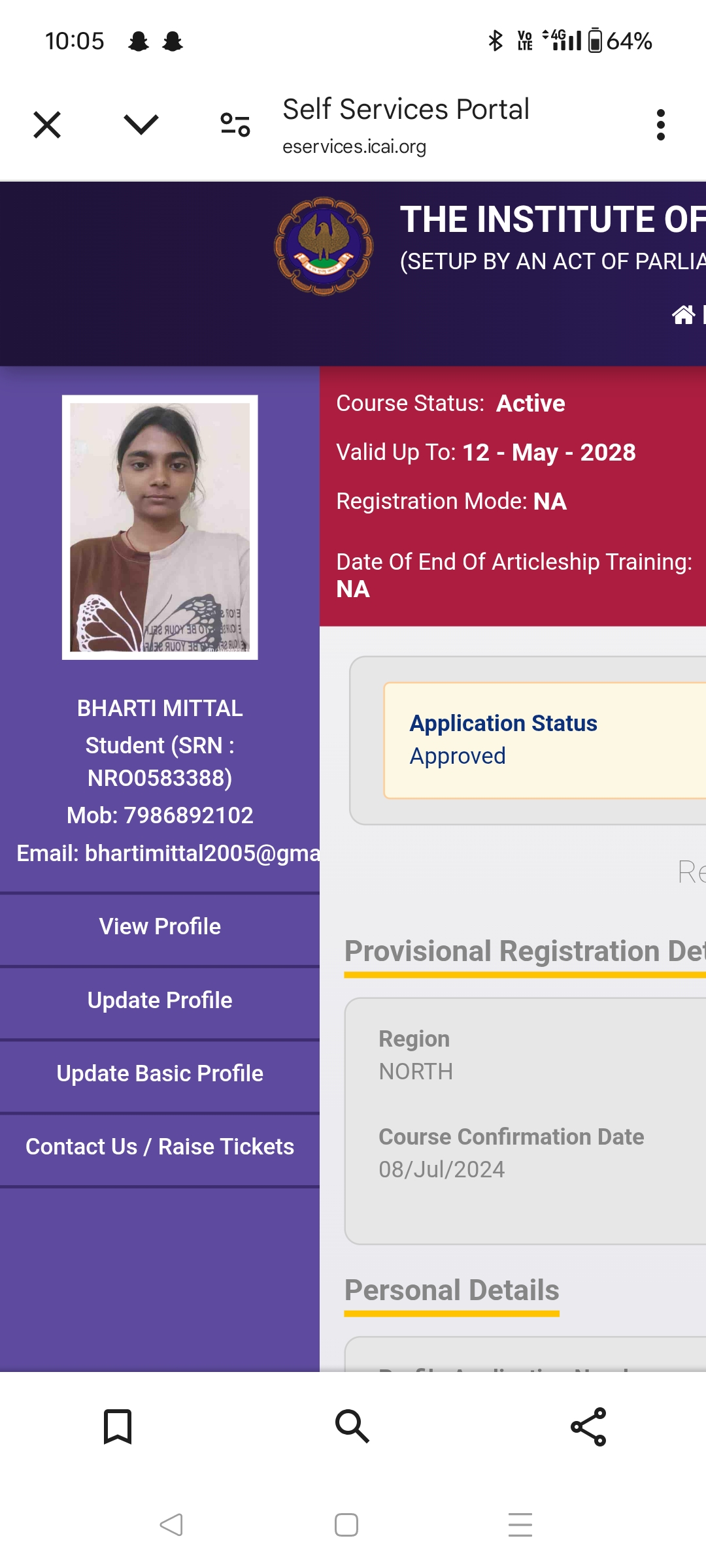Choose Update Basic Profile option
Viewport: 706px width, 1568px height.
(160, 1073)
